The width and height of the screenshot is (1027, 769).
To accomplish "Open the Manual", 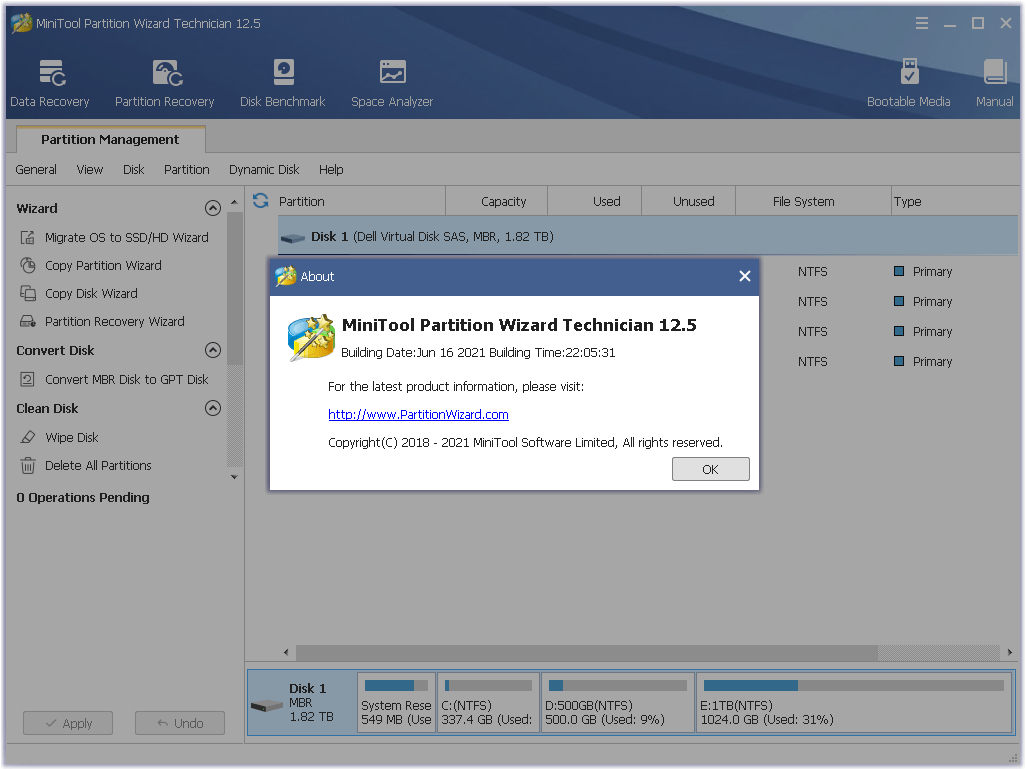I will click(994, 83).
